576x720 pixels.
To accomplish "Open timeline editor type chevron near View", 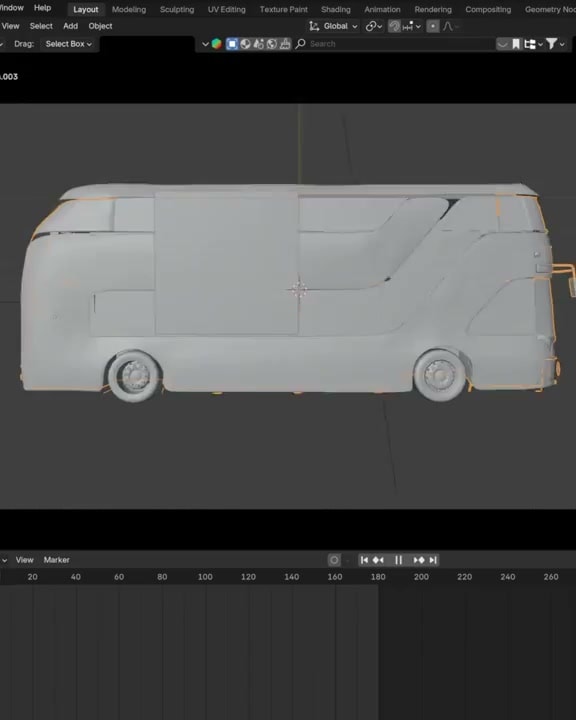I will (x=4, y=560).
